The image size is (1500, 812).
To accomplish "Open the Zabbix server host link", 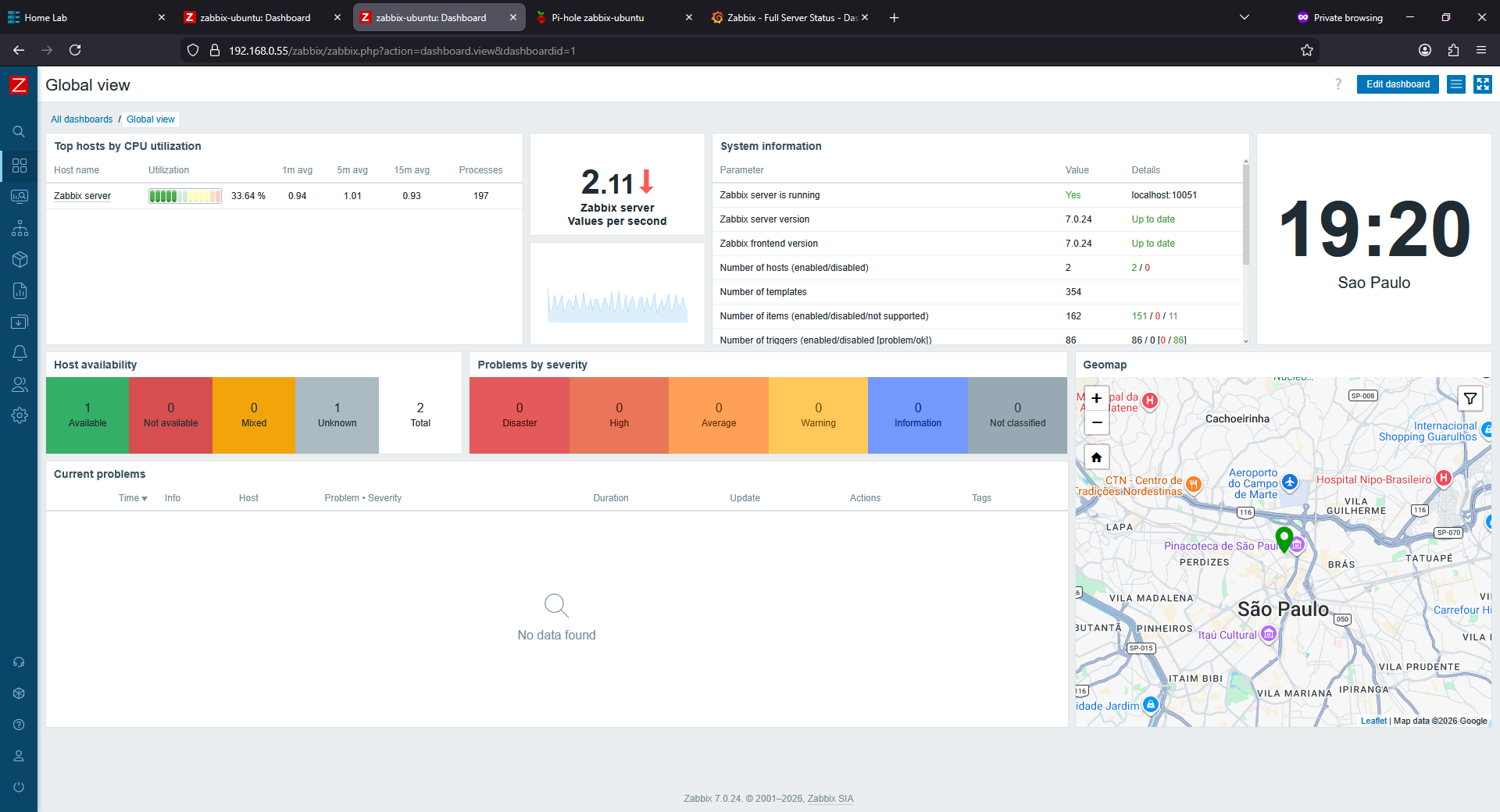I will coord(82,196).
